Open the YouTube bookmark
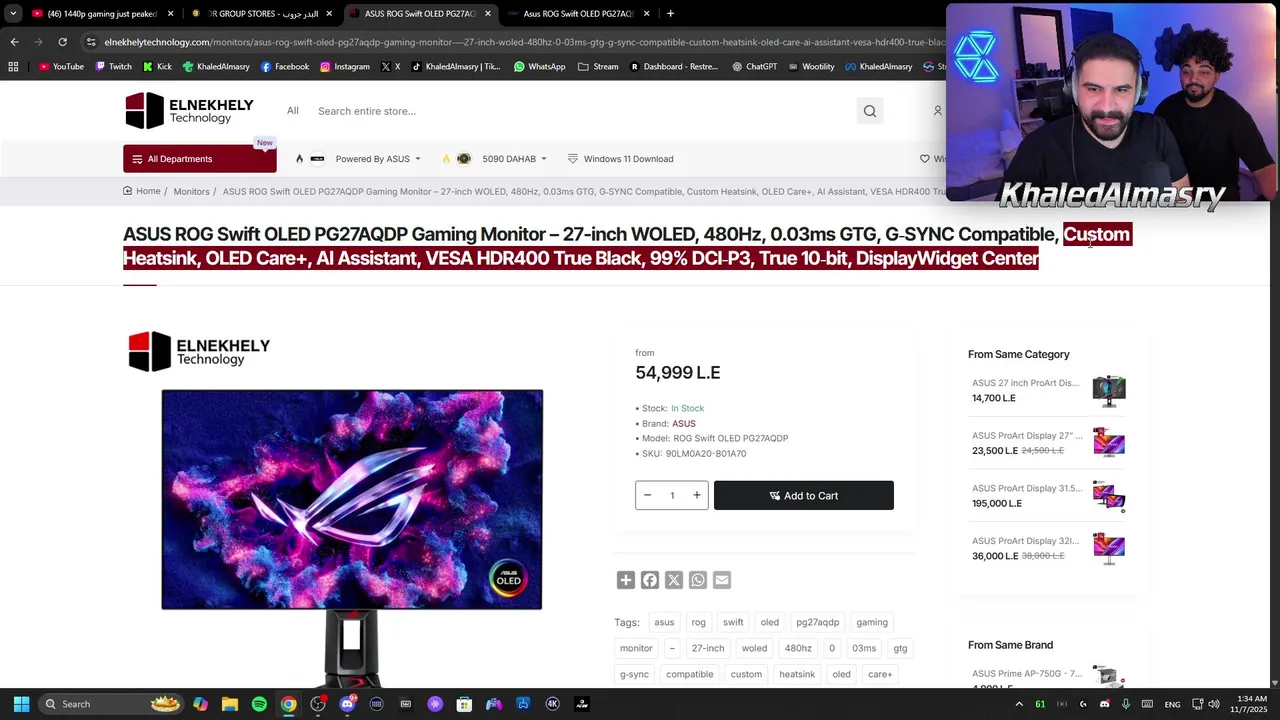 (x=61, y=67)
